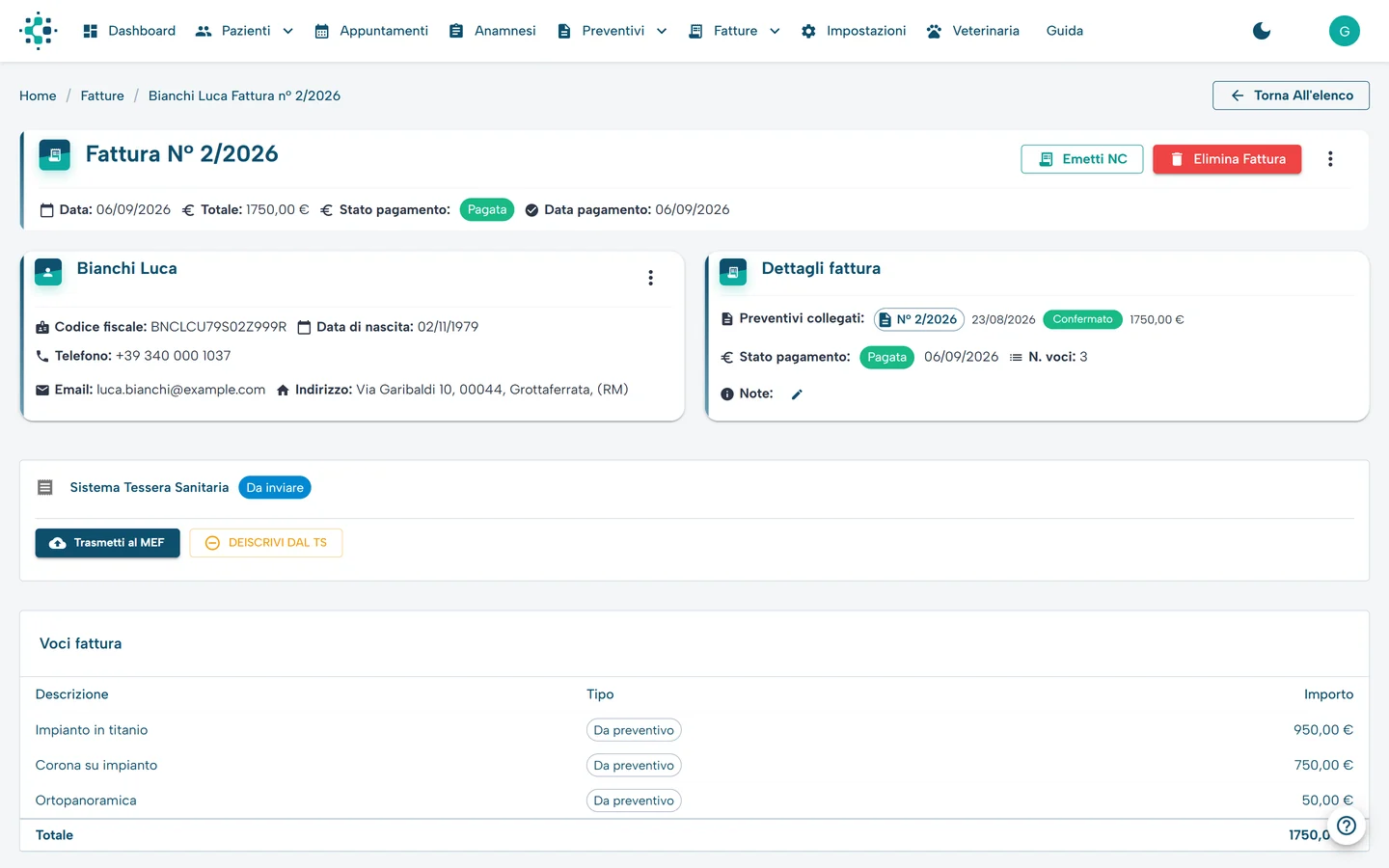
Task: Click Trasmetti al MEF button
Action: click(108, 543)
